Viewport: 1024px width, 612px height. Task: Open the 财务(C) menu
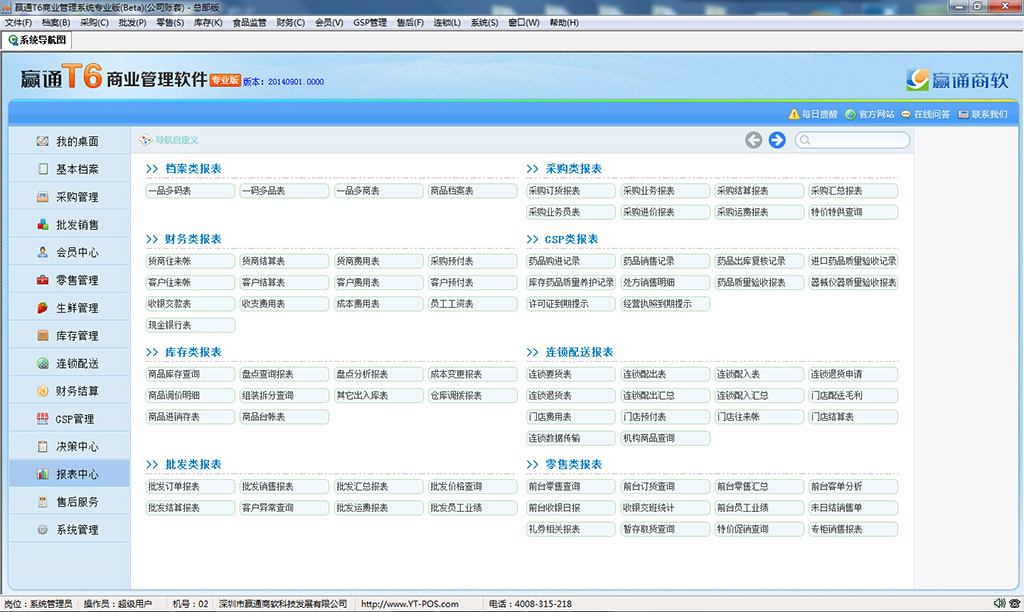coord(291,22)
